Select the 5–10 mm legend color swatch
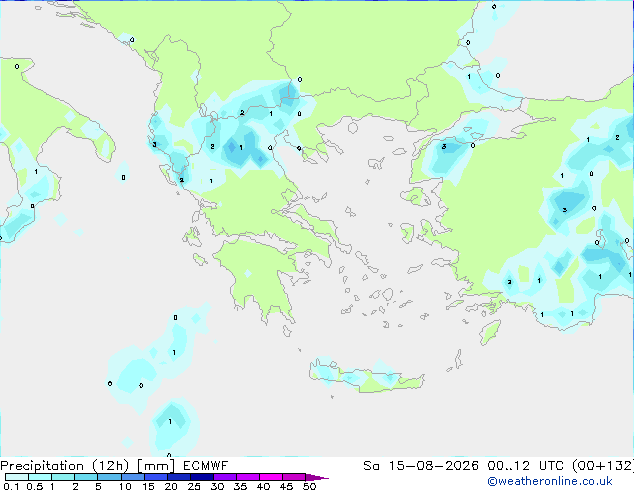The width and height of the screenshot is (634, 490). 109,477
